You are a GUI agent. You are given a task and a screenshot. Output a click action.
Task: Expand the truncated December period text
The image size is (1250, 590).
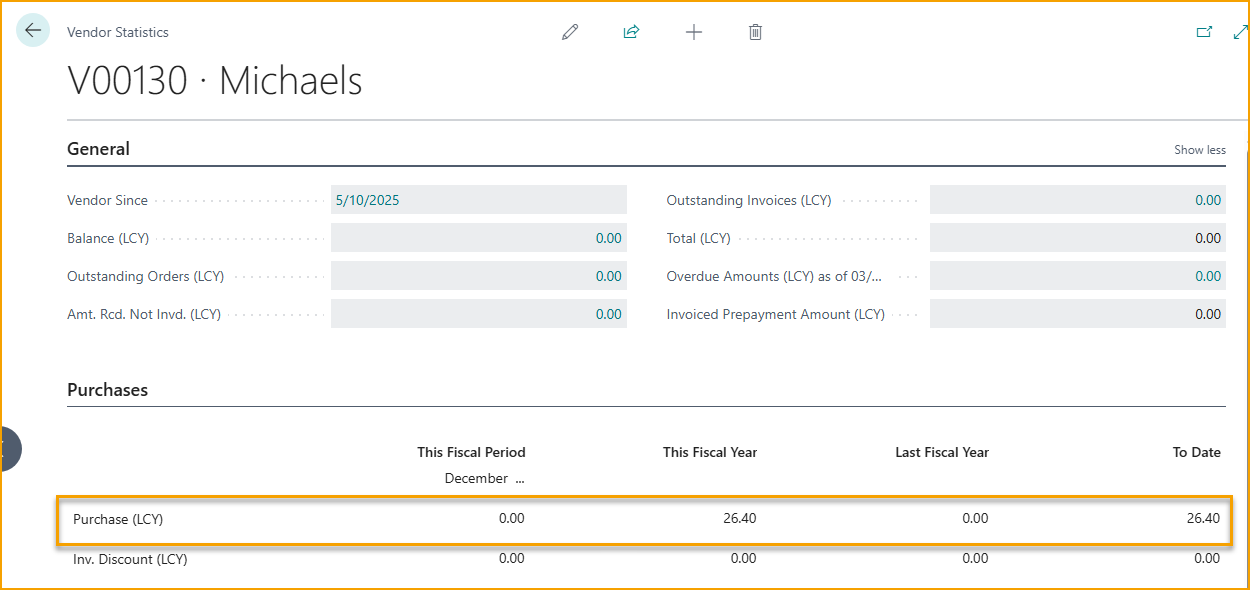485,479
